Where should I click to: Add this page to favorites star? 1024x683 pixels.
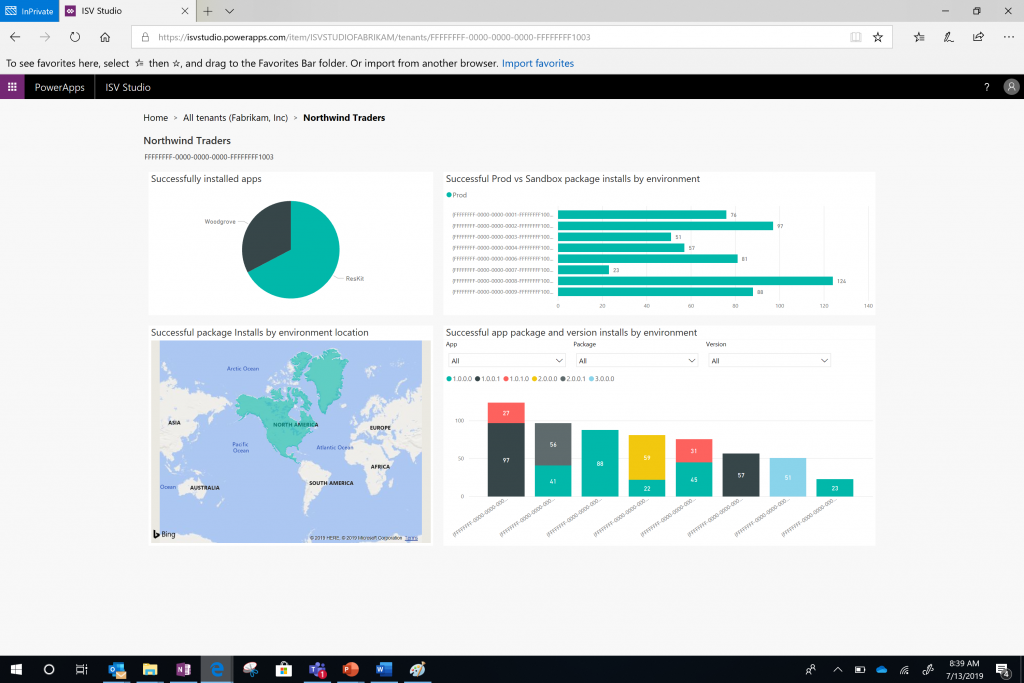878,37
